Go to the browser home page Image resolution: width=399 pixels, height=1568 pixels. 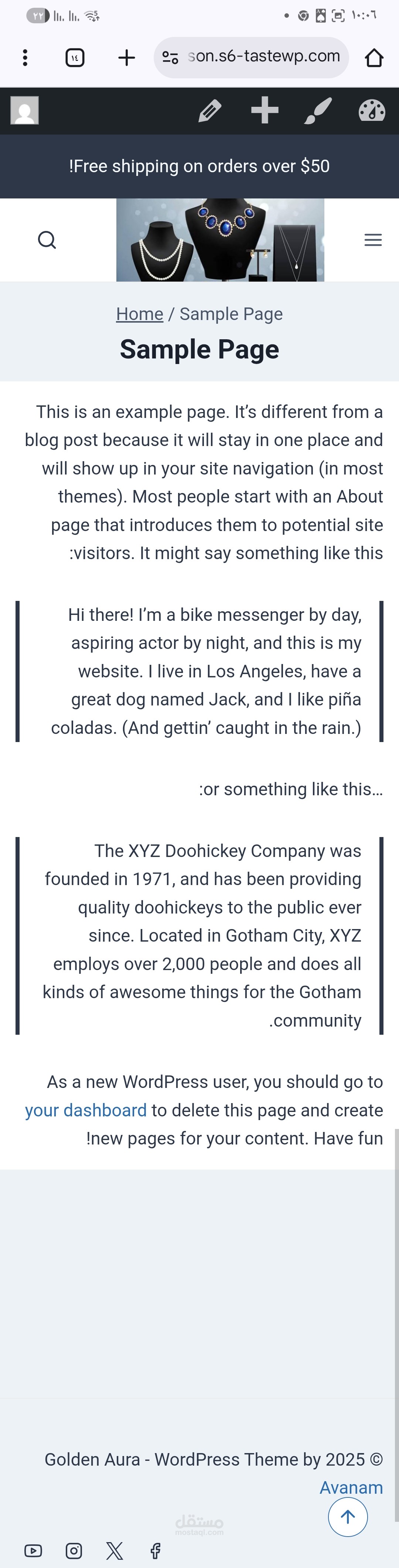click(374, 58)
